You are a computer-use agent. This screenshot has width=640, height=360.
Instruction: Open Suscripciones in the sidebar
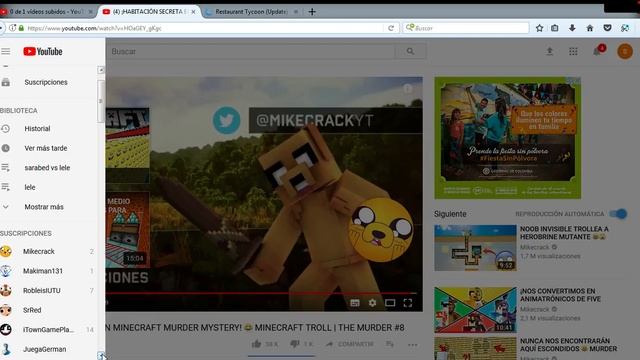(46, 82)
